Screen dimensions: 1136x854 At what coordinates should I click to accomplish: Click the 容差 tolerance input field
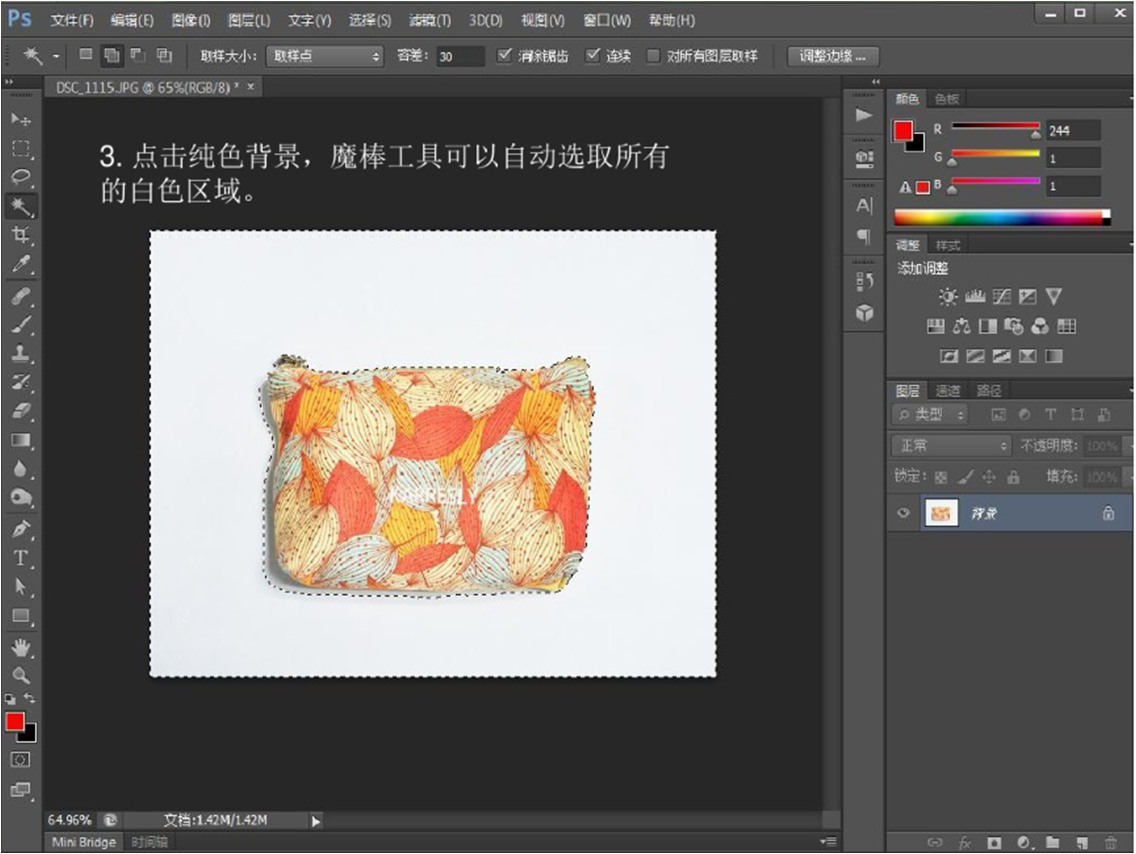click(459, 56)
